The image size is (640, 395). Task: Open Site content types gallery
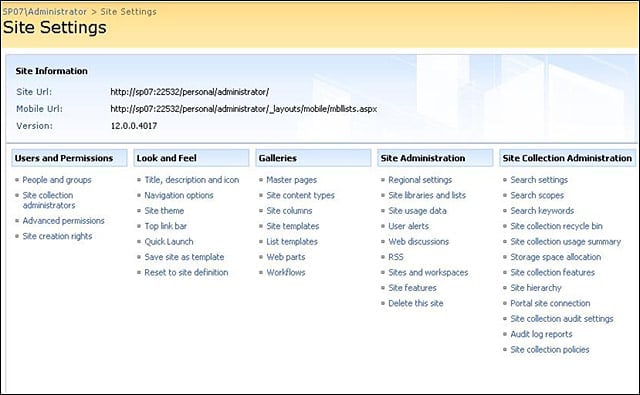(x=300, y=195)
